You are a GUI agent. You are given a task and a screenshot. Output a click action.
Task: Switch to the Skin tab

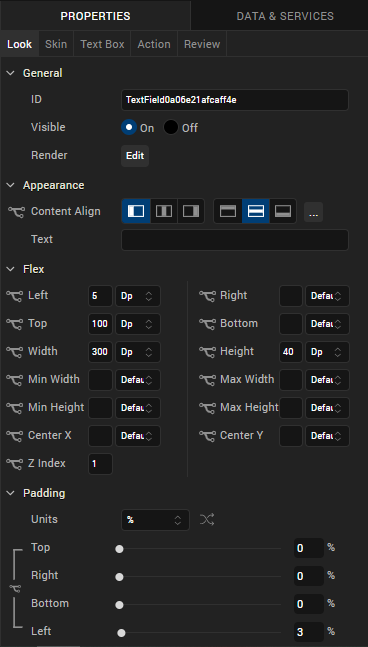tap(56, 44)
